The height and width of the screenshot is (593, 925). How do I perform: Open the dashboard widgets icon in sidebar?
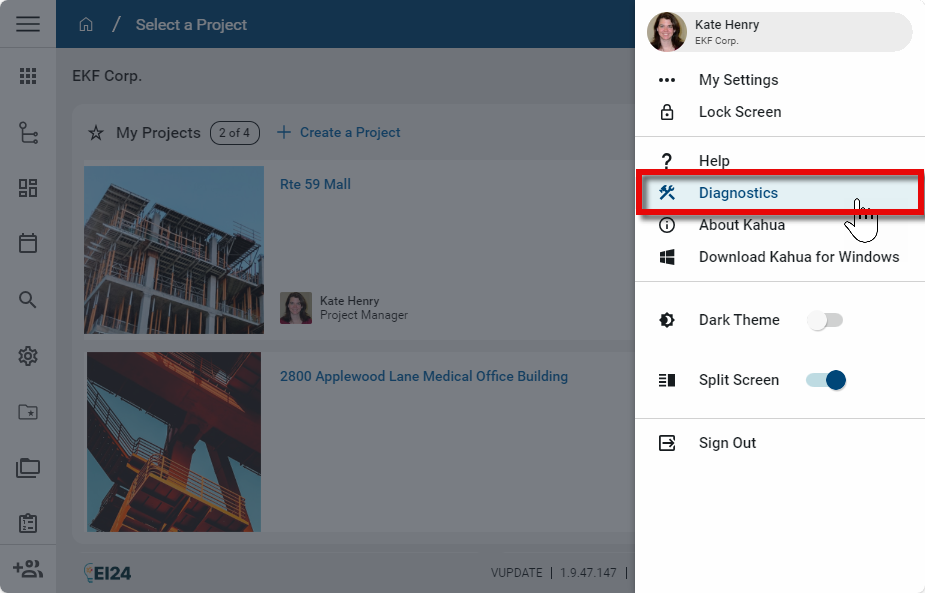click(28, 188)
